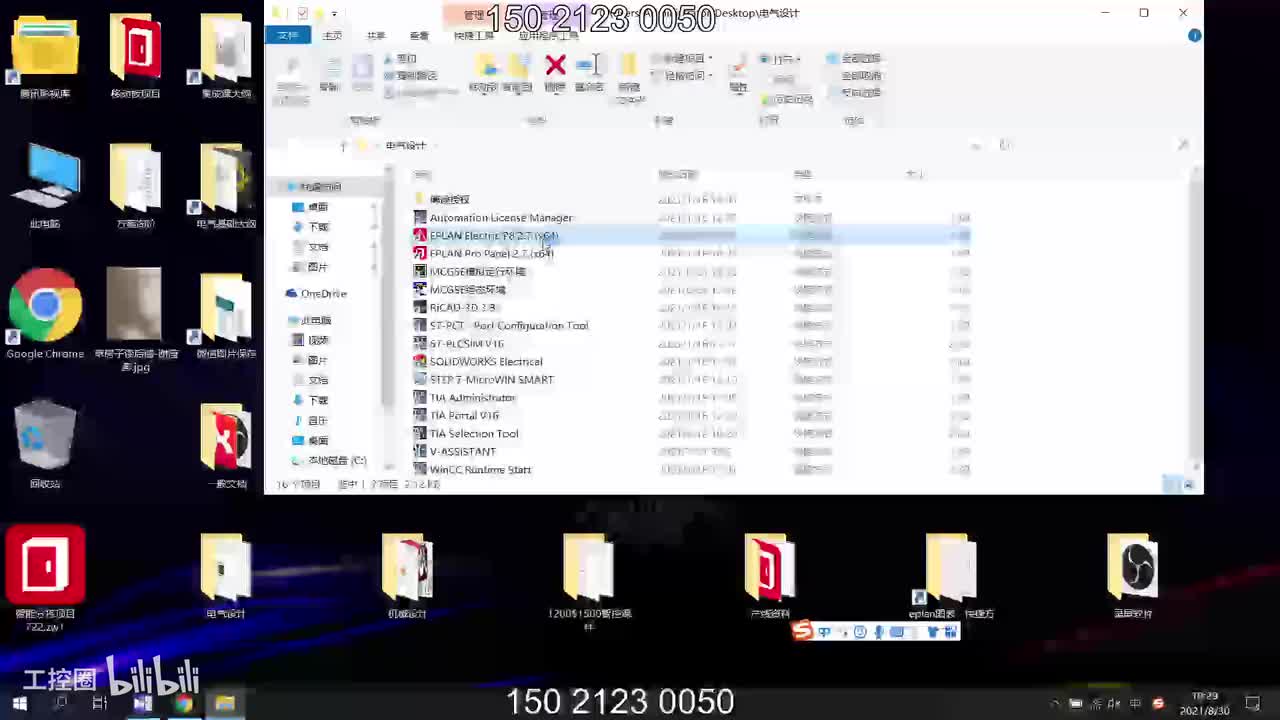This screenshot has height=720, width=1280.
Task: Switch to the 查看 ribbon tab
Action: pos(419,36)
